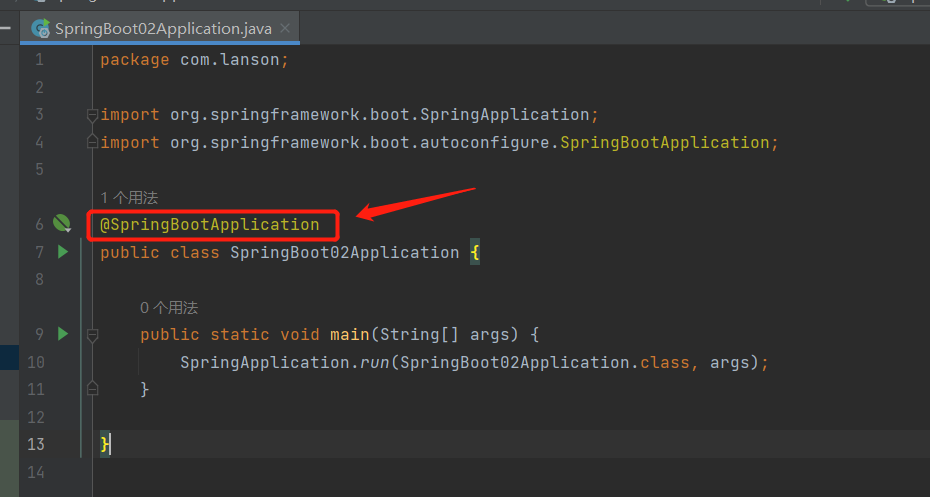Image resolution: width=930 pixels, height=497 pixels.
Task: Close the SpringBoot02Application.java tab
Action: pos(285,28)
